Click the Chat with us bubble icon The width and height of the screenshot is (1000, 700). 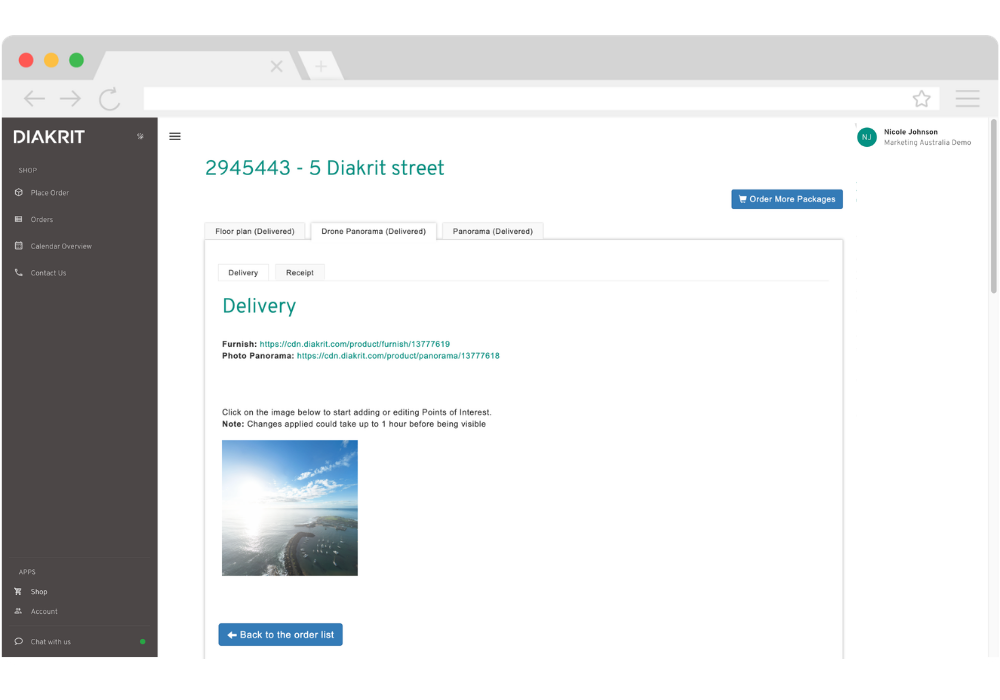[18, 641]
